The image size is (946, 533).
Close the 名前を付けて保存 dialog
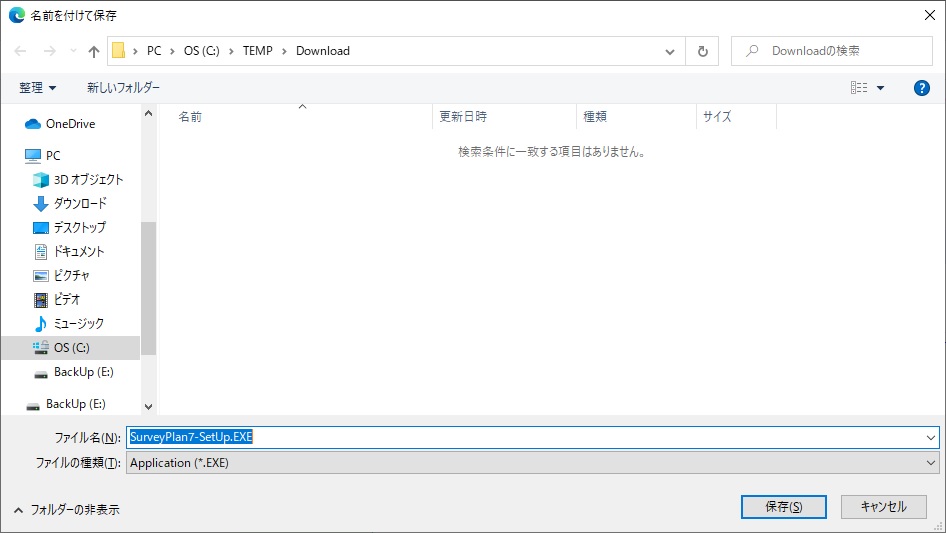click(930, 15)
